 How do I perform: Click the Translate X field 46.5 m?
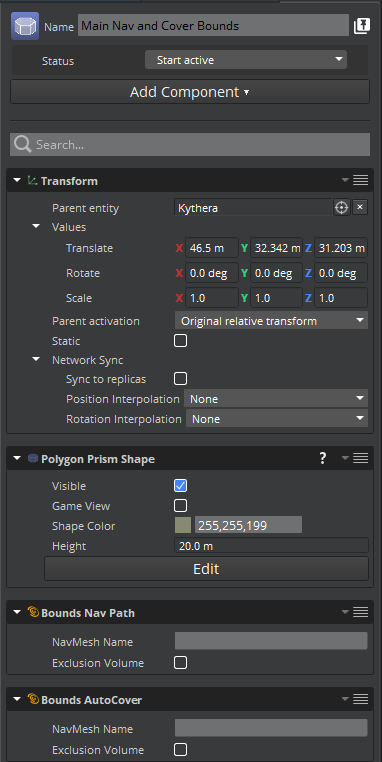tap(212, 248)
